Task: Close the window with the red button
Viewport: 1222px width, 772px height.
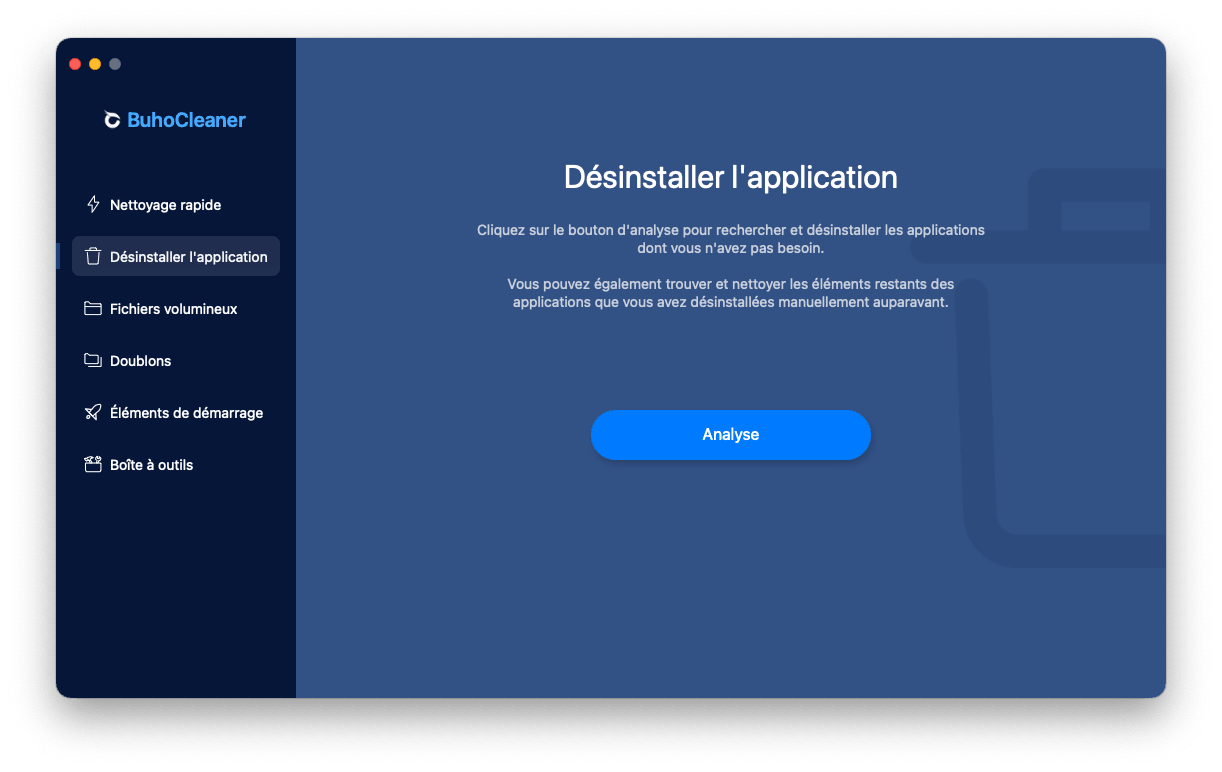Action: [x=75, y=64]
